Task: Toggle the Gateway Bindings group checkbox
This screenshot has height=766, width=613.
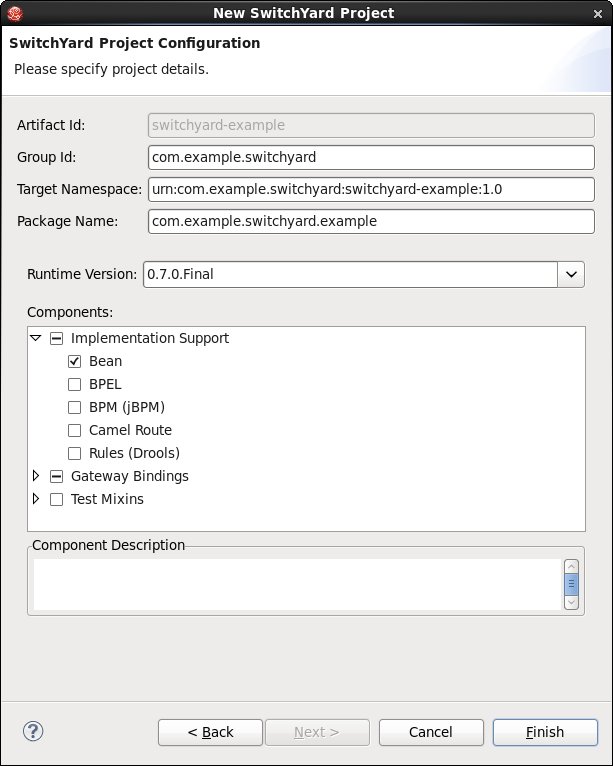Action: tap(57, 476)
